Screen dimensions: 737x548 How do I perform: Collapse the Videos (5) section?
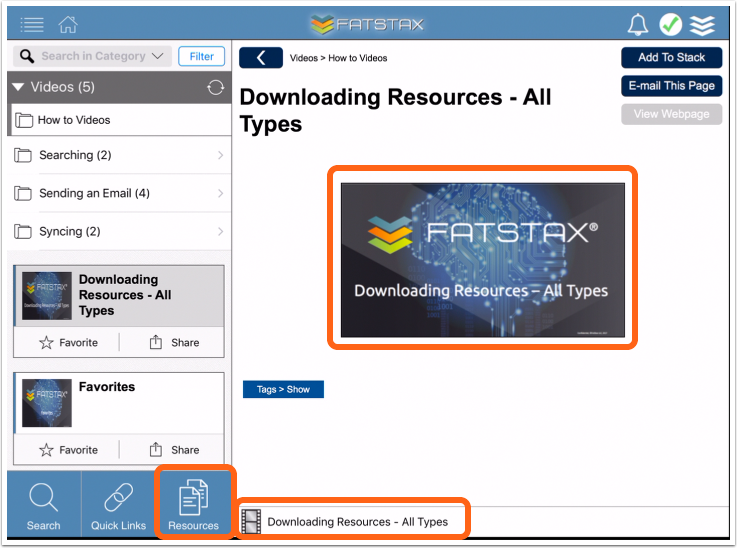point(18,87)
